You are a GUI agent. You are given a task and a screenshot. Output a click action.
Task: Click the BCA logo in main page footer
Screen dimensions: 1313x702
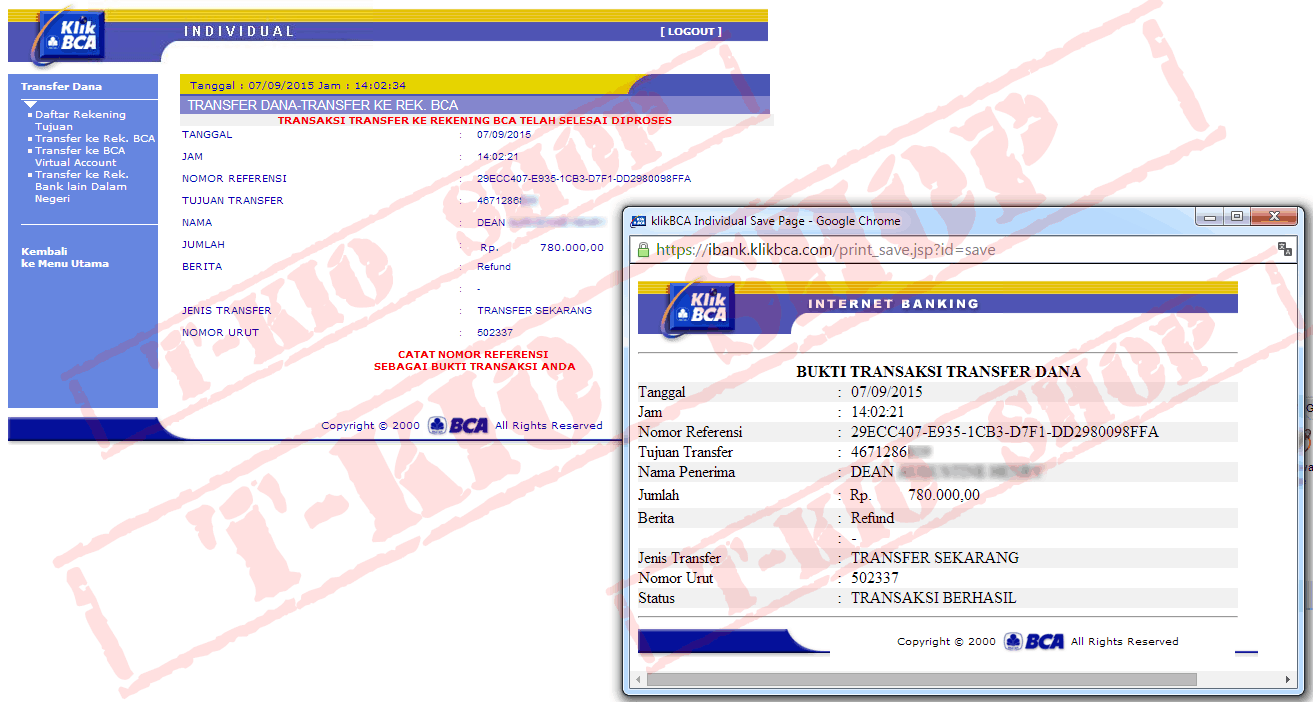pyautogui.click(x=459, y=425)
